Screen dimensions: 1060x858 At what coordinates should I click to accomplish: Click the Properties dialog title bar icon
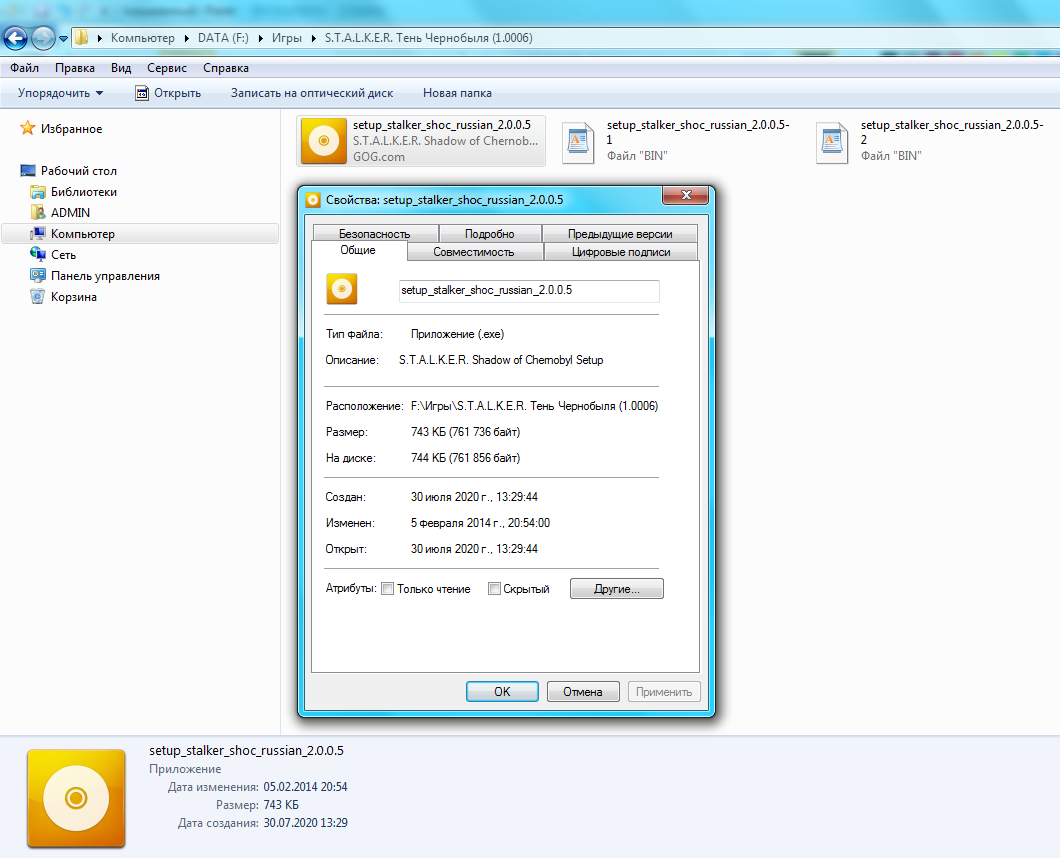pos(313,200)
